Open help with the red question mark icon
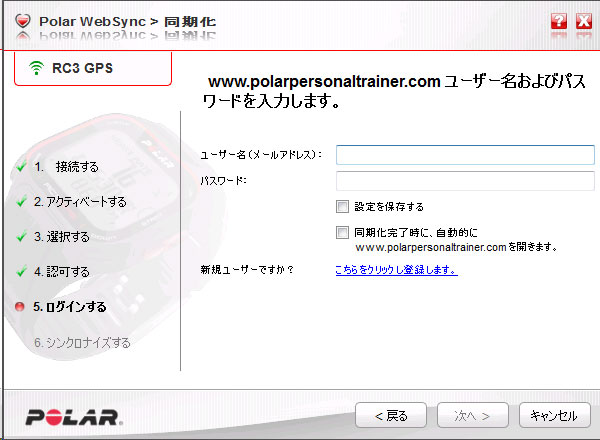This screenshot has width=600, height=440. 559,21
